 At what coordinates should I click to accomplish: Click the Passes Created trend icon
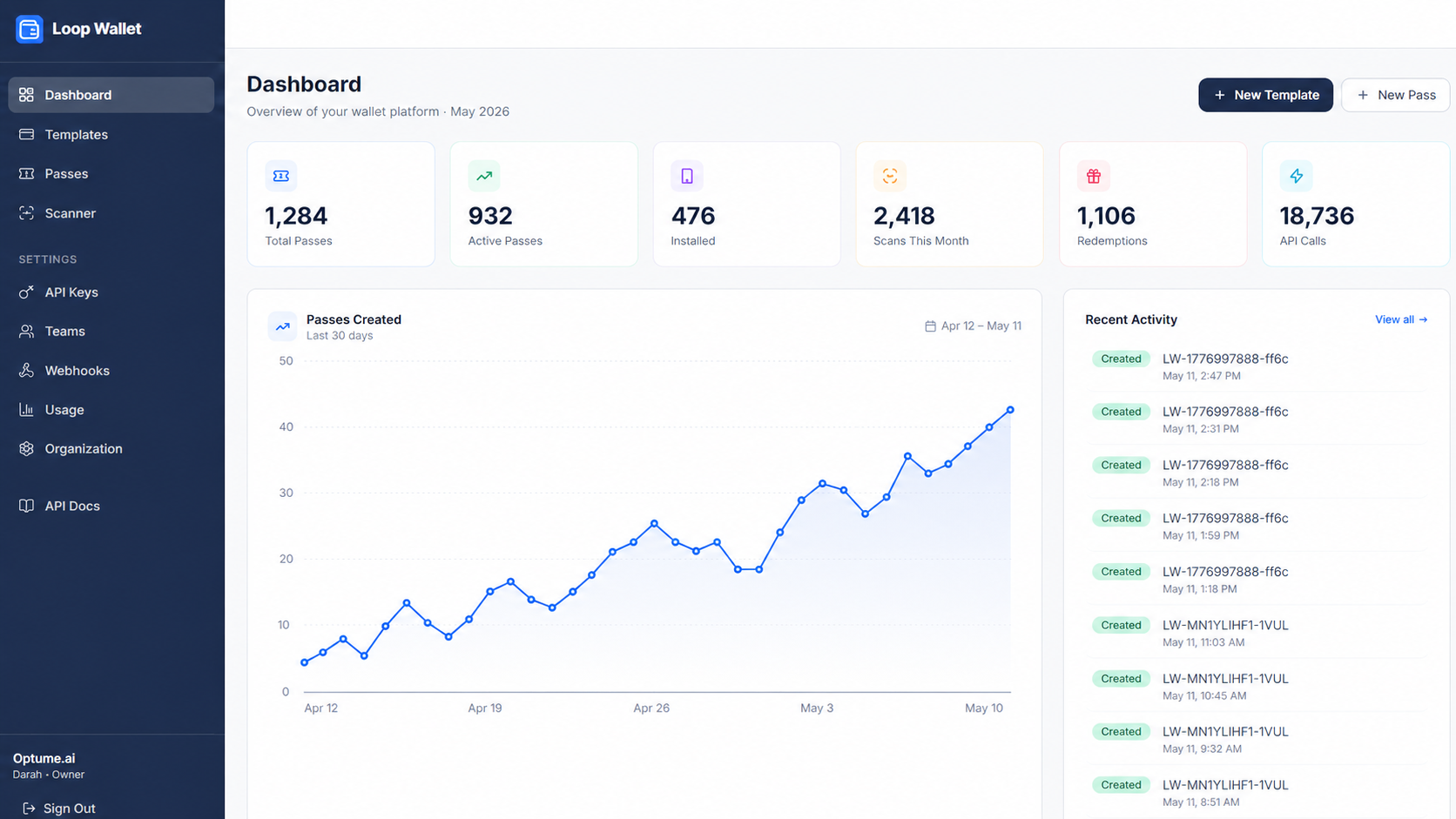click(283, 326)
